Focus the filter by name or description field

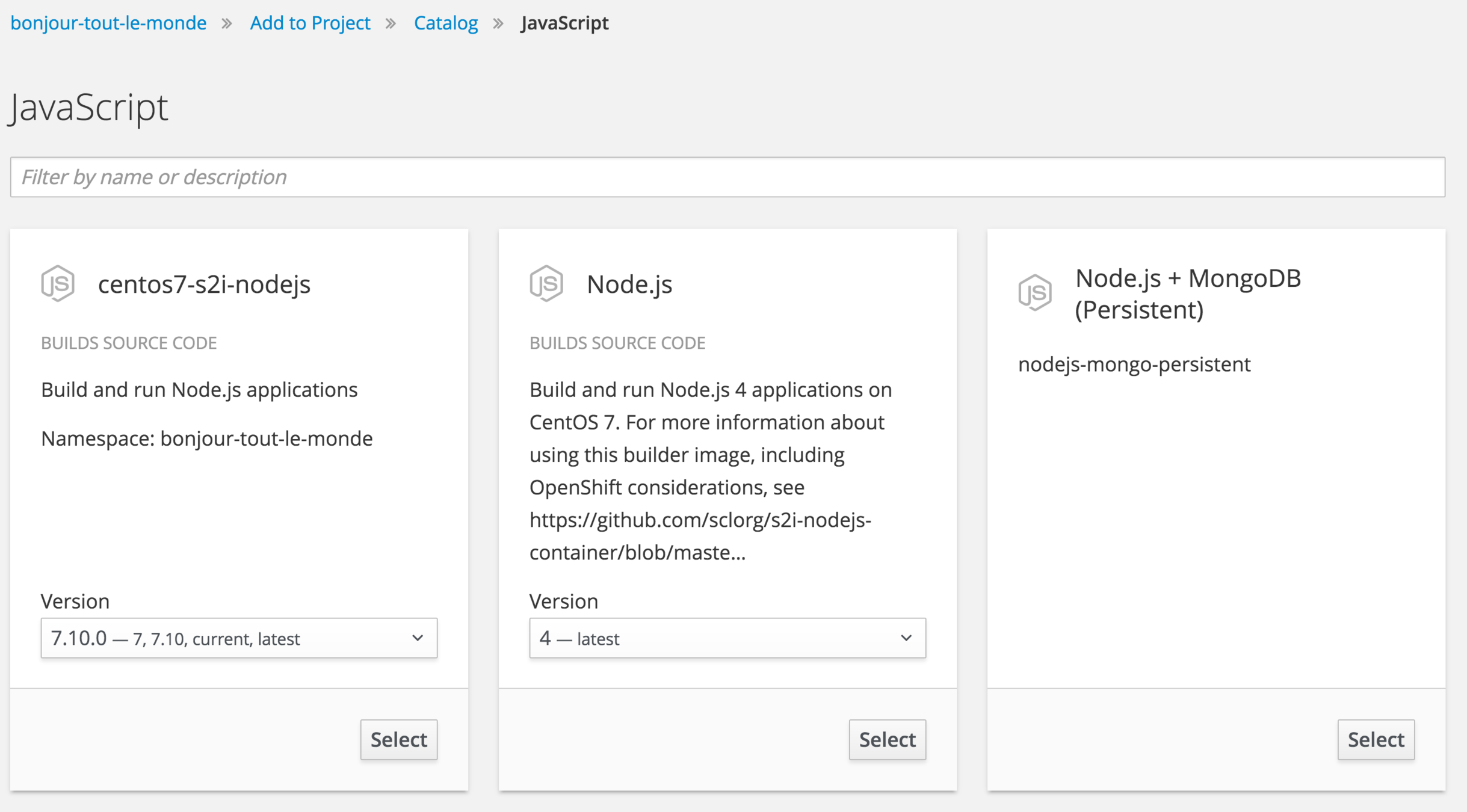point(727,177)
